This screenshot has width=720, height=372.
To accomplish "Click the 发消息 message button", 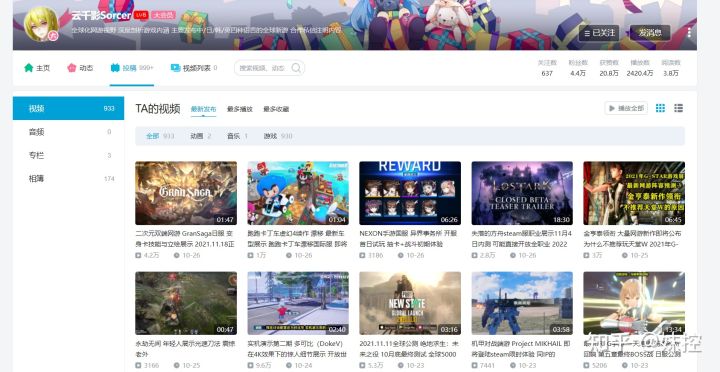I will click(x=649, y=33).
